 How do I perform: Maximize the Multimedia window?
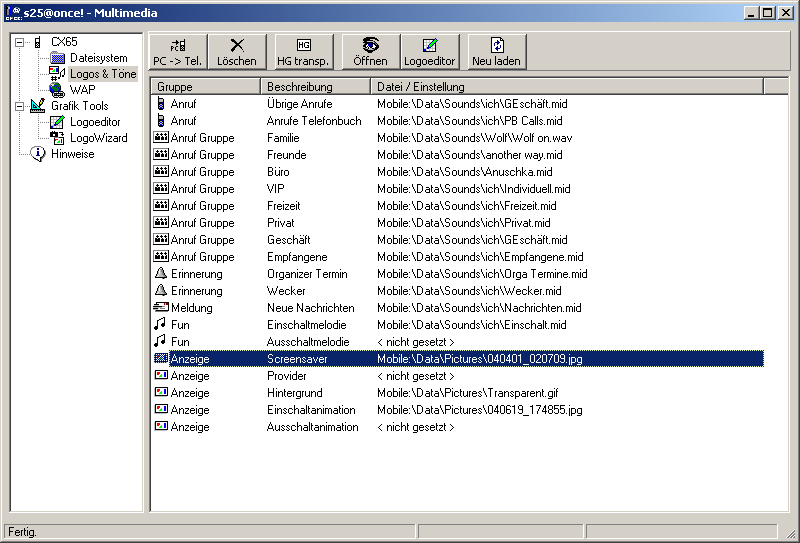(x=768, y=12)
